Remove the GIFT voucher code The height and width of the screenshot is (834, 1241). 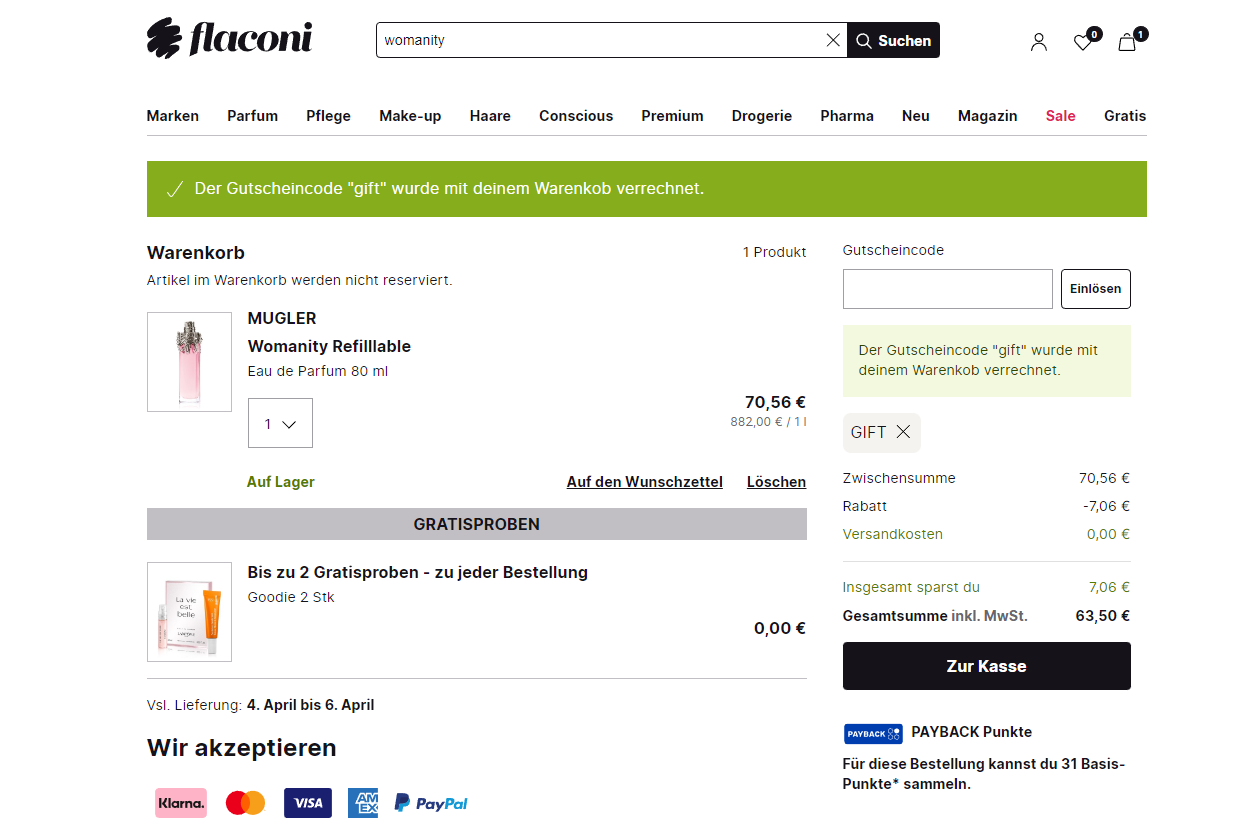click(903, 432)
